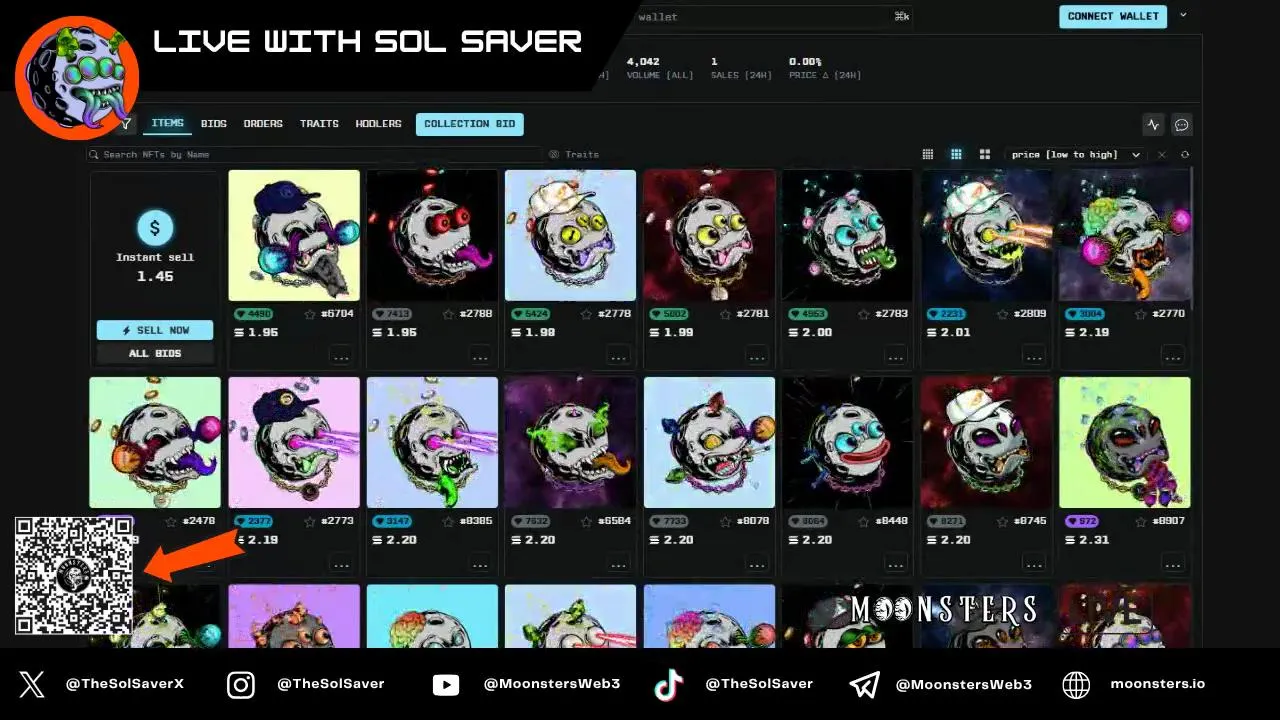1280x720 pixels.
Task: Open more options on card #2809
Action: [1034, 356]
